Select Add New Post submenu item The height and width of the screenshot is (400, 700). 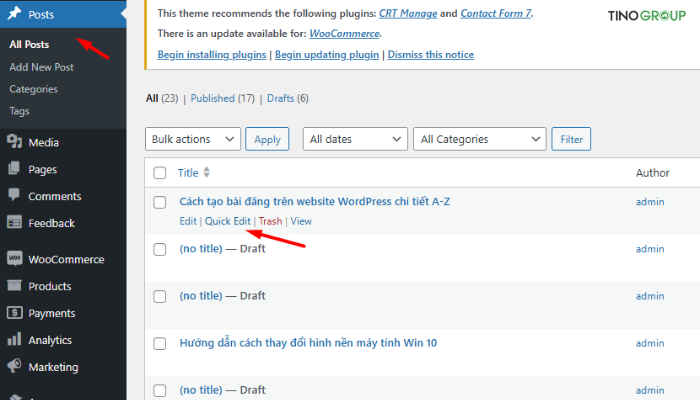click(x=42, y=67)
